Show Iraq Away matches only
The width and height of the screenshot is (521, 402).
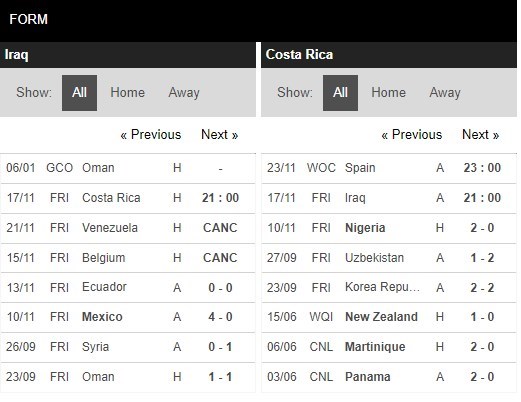point(184,93)
